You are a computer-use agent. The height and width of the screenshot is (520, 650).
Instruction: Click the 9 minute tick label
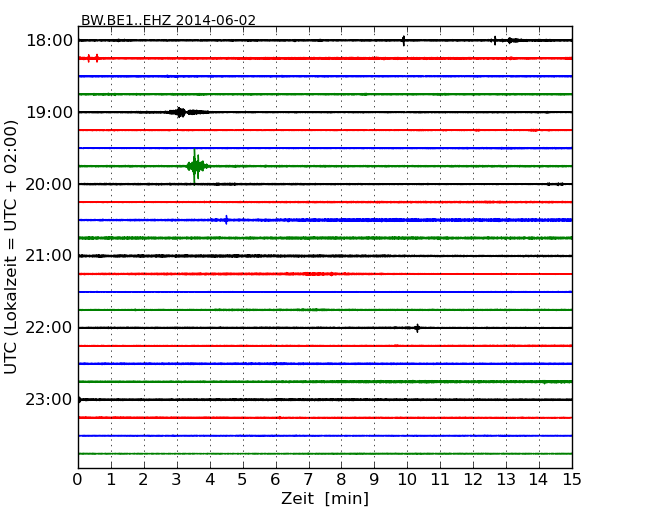click(374, 479)
